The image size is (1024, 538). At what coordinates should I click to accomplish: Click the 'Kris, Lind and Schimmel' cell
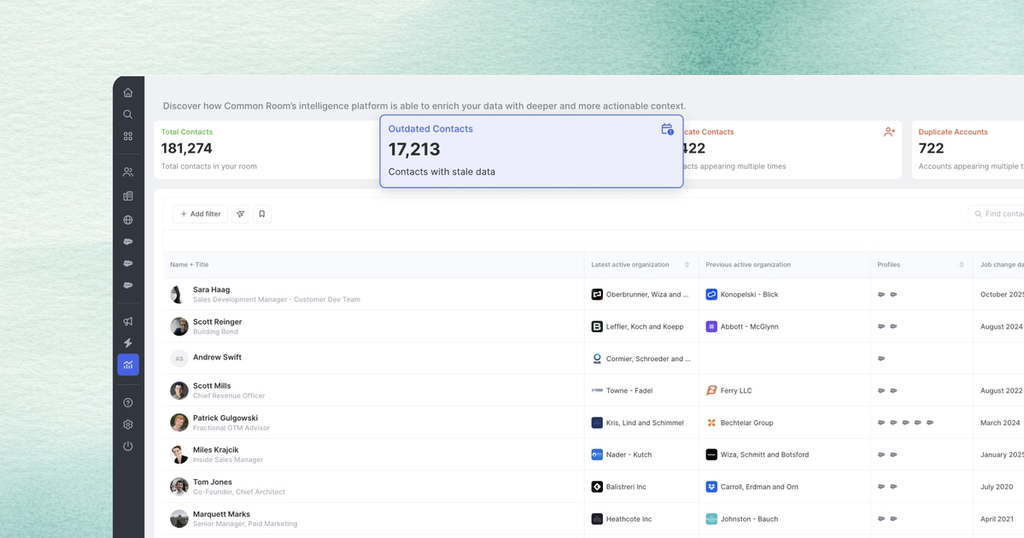(x=641, y=422)
